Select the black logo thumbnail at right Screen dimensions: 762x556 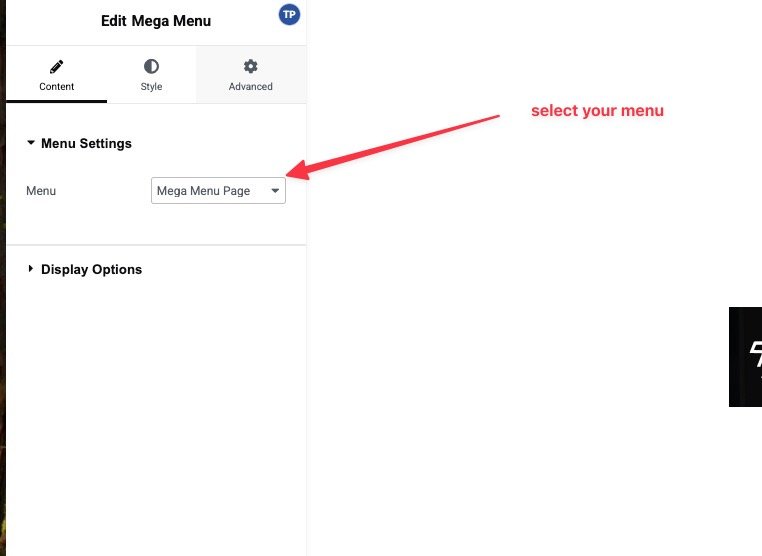746,356
